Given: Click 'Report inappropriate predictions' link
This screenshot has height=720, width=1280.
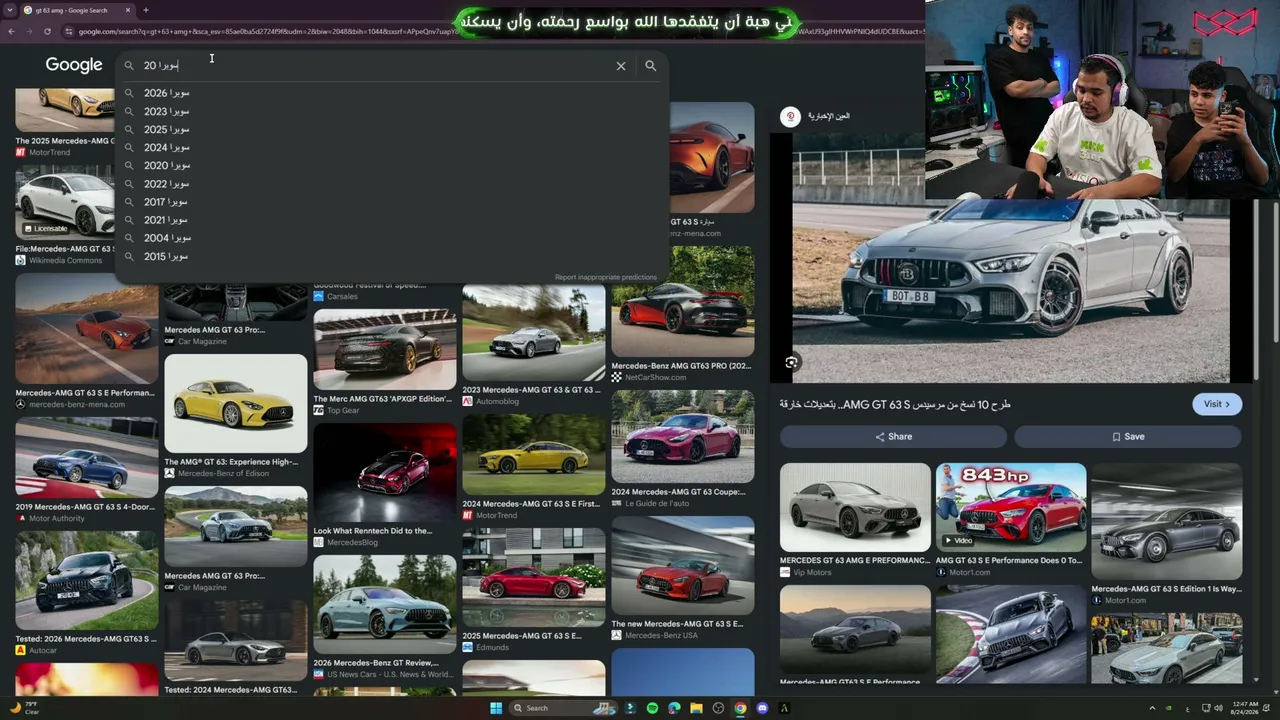Looking at the screenshot, I should [606, 277].
